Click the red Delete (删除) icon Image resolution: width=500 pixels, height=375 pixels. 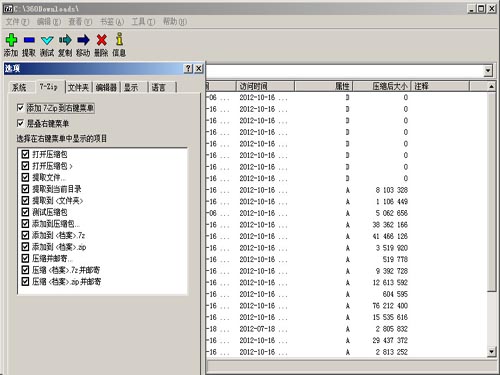(x=101, y=40)
